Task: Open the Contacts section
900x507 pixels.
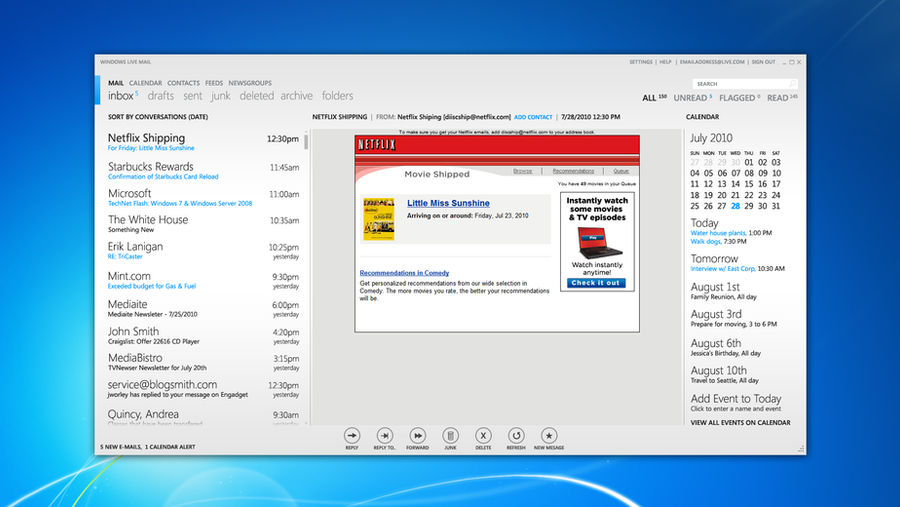Action: pyautogui.click(x=184, y=83)
